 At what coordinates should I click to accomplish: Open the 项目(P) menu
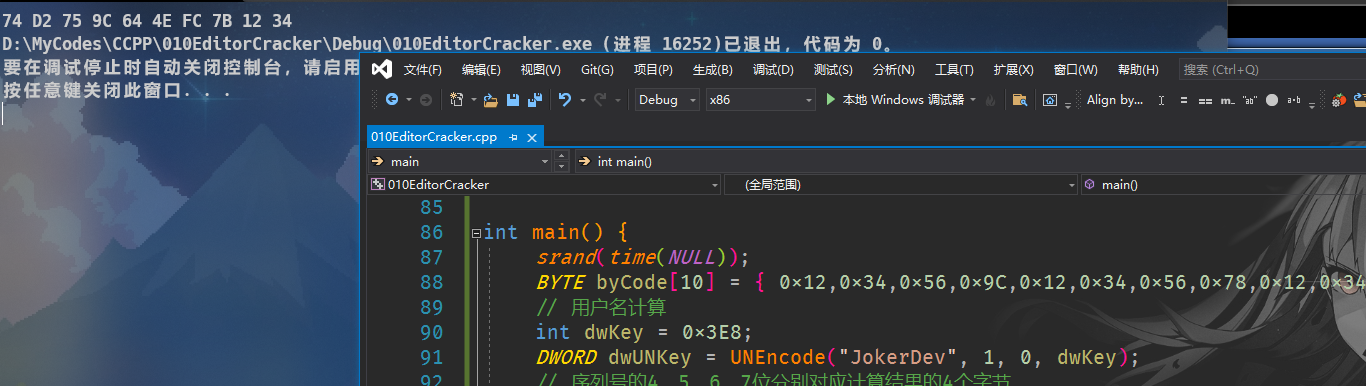tap(653, 70)
